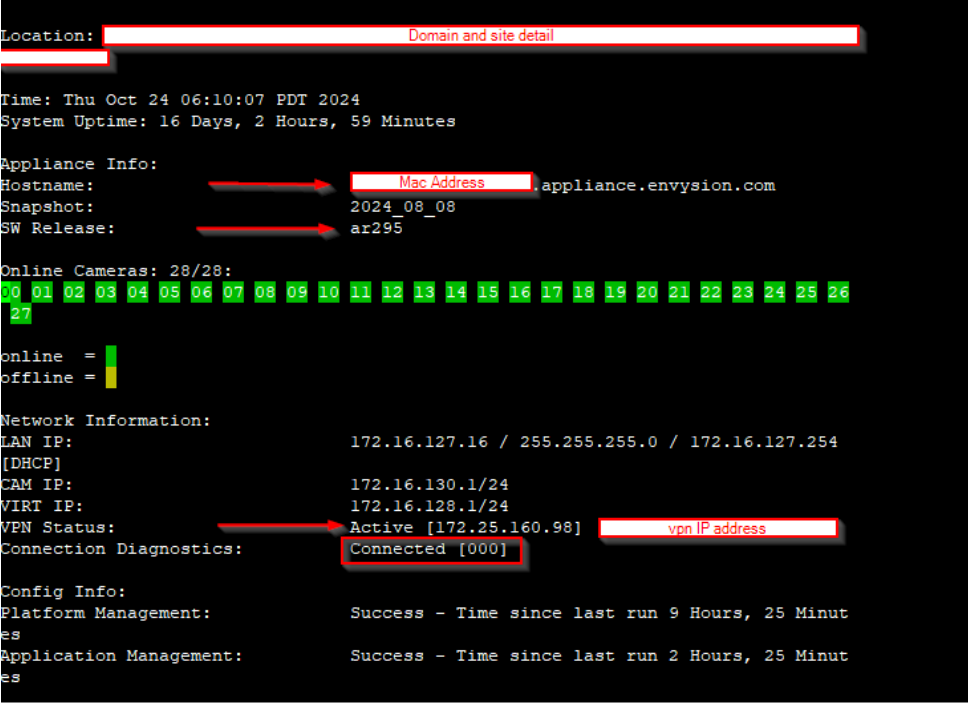
Task: Click the yellow offline legend swatch
Action: point(111,378)
